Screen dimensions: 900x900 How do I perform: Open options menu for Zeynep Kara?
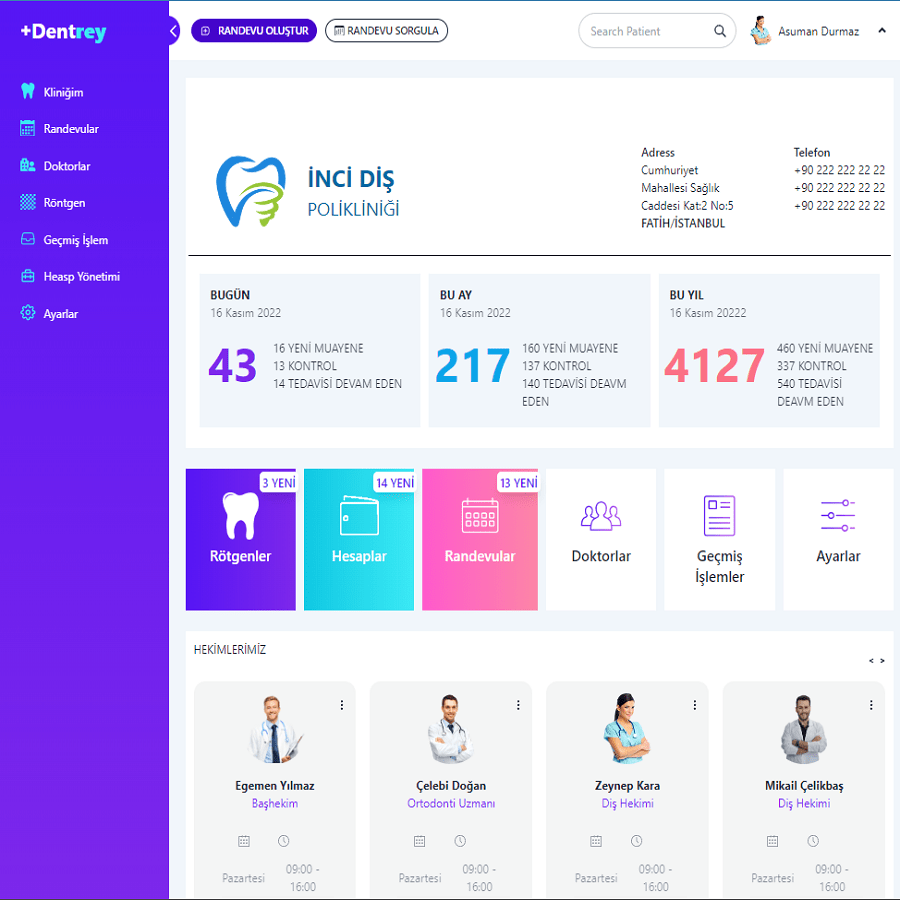[x=695, y=705]
